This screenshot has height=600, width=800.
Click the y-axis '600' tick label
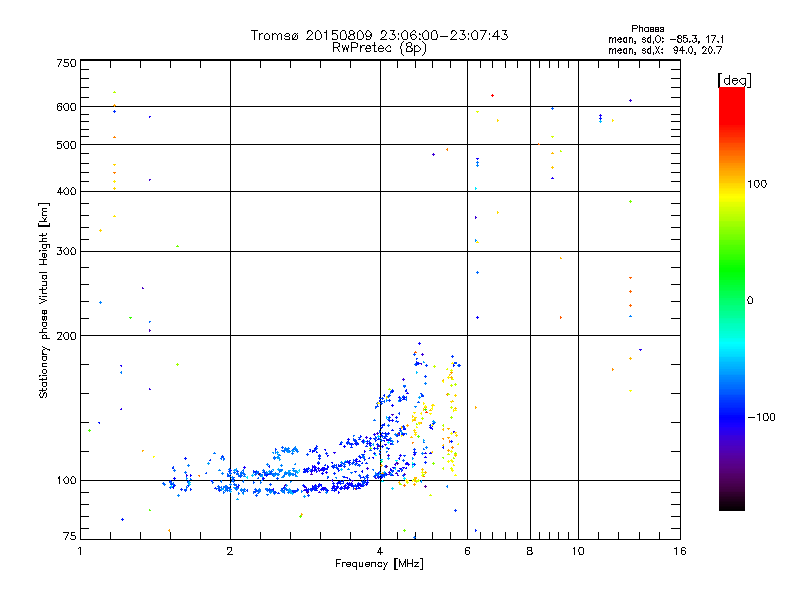[x=66, y=107]
